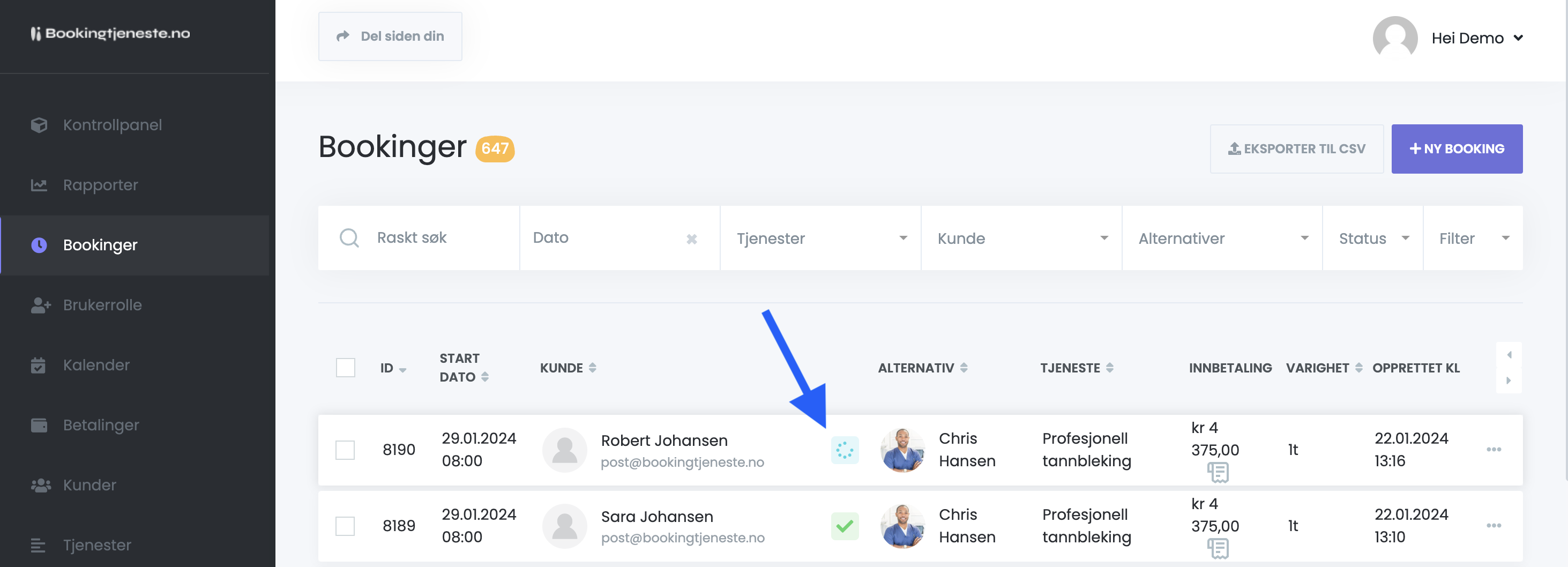Viewport: 1568px width, 567px height.
Task: Open the three-dot actions menu for booking 8190
Action: tap(1493, 450)
